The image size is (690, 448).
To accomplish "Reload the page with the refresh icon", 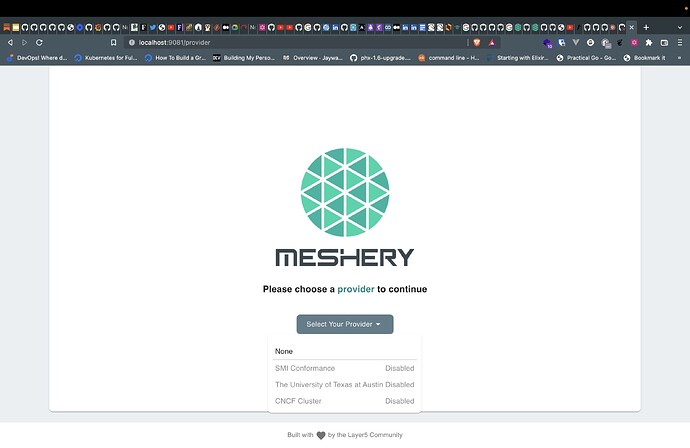I will tap(39, 42).
